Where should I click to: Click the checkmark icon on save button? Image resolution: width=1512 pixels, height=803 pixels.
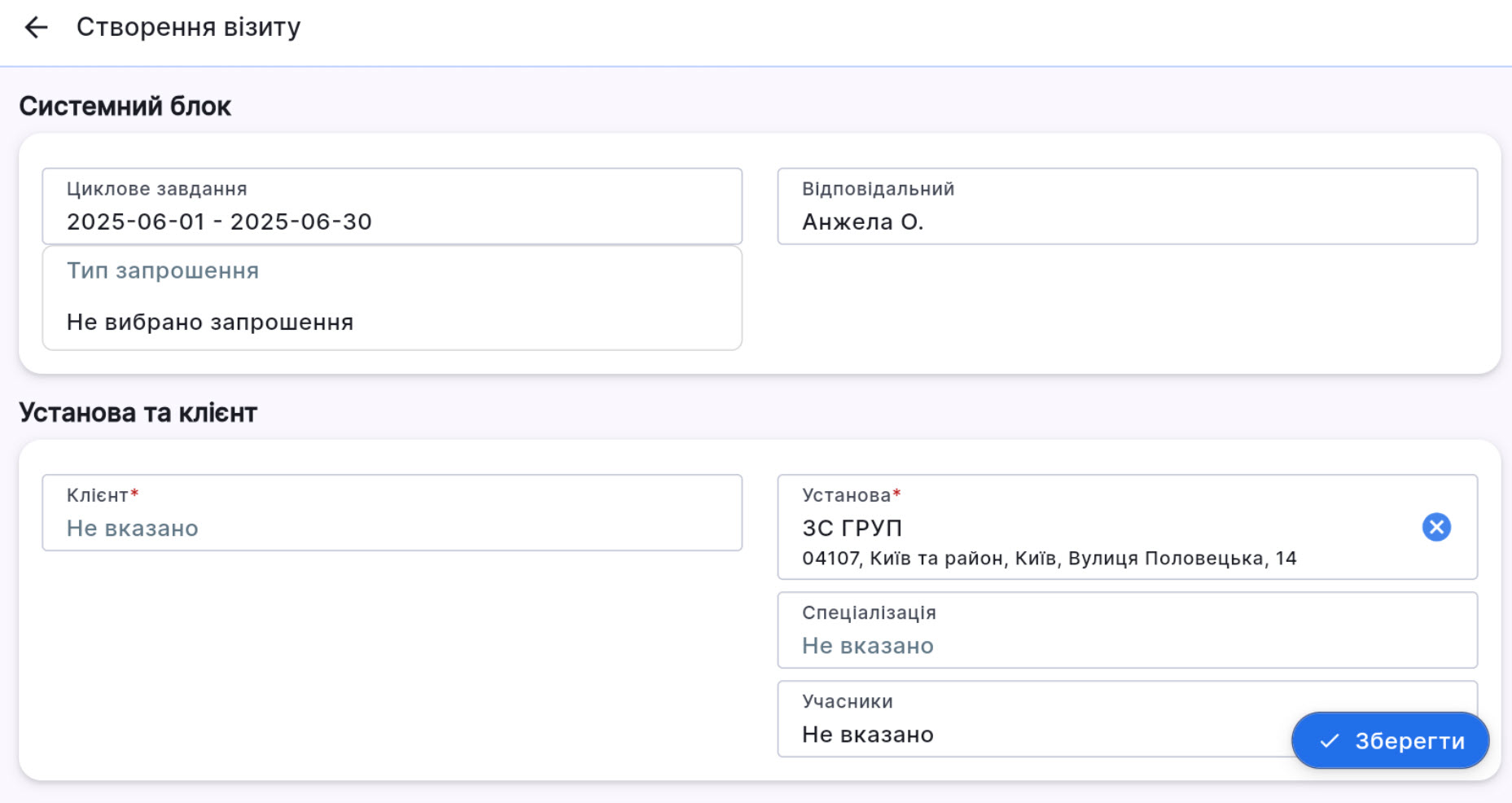(x=1330, y=741)
